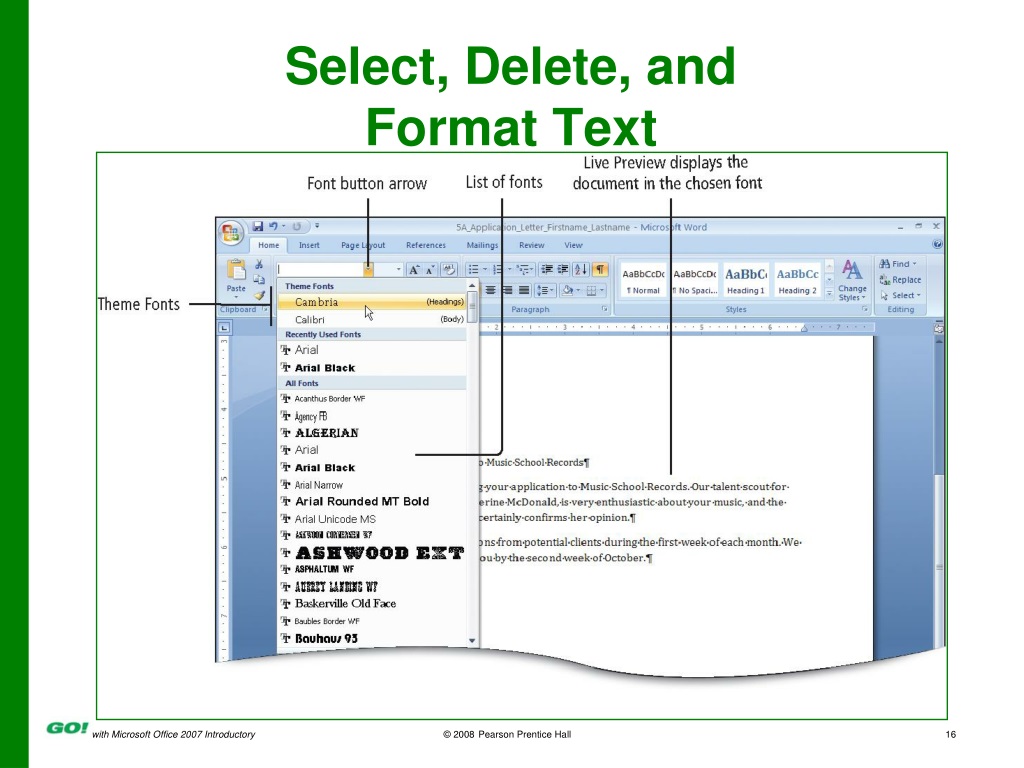1024x768 pixels.
Task: Click the Shading paint bucket icon
Action: [x=570, y=290]
